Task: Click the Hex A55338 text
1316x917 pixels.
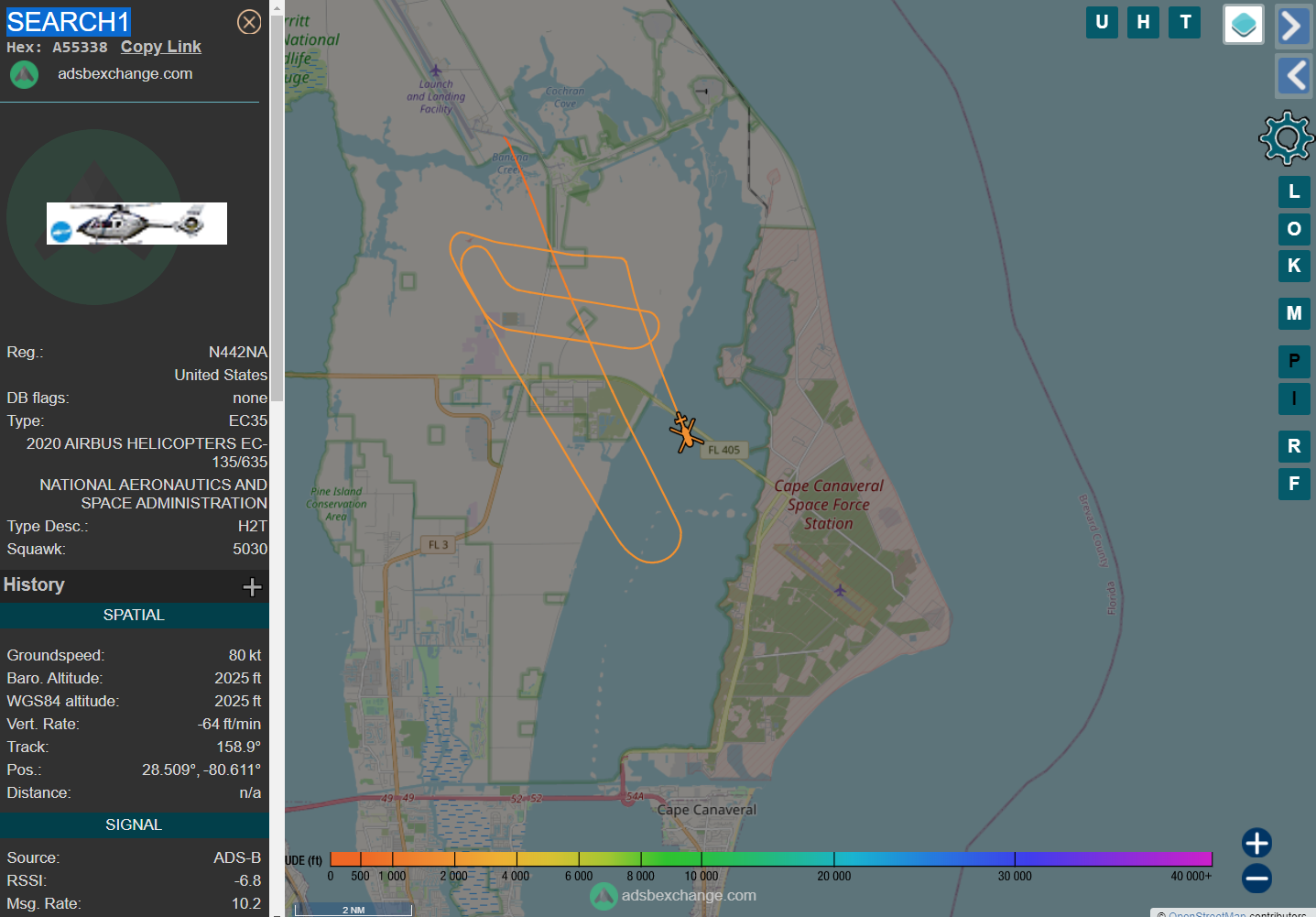Action: [x=57, y=48]
